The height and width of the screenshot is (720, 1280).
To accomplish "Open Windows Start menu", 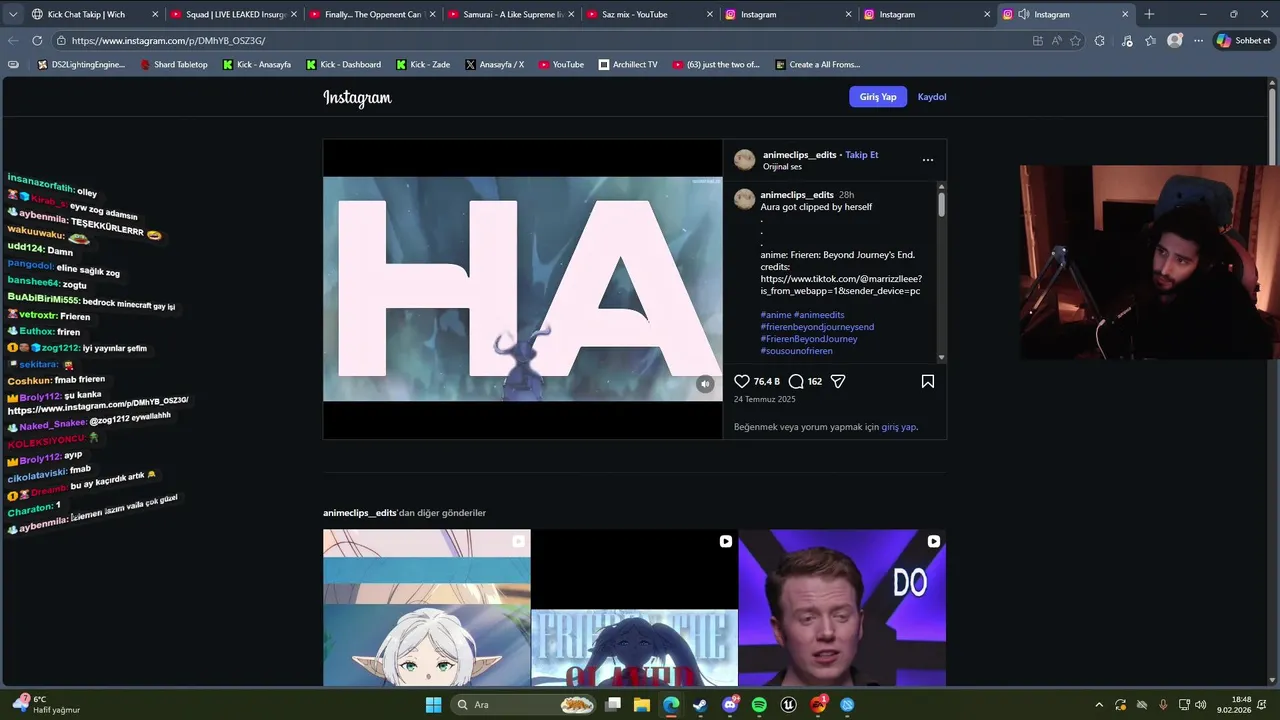I will 433,705.
